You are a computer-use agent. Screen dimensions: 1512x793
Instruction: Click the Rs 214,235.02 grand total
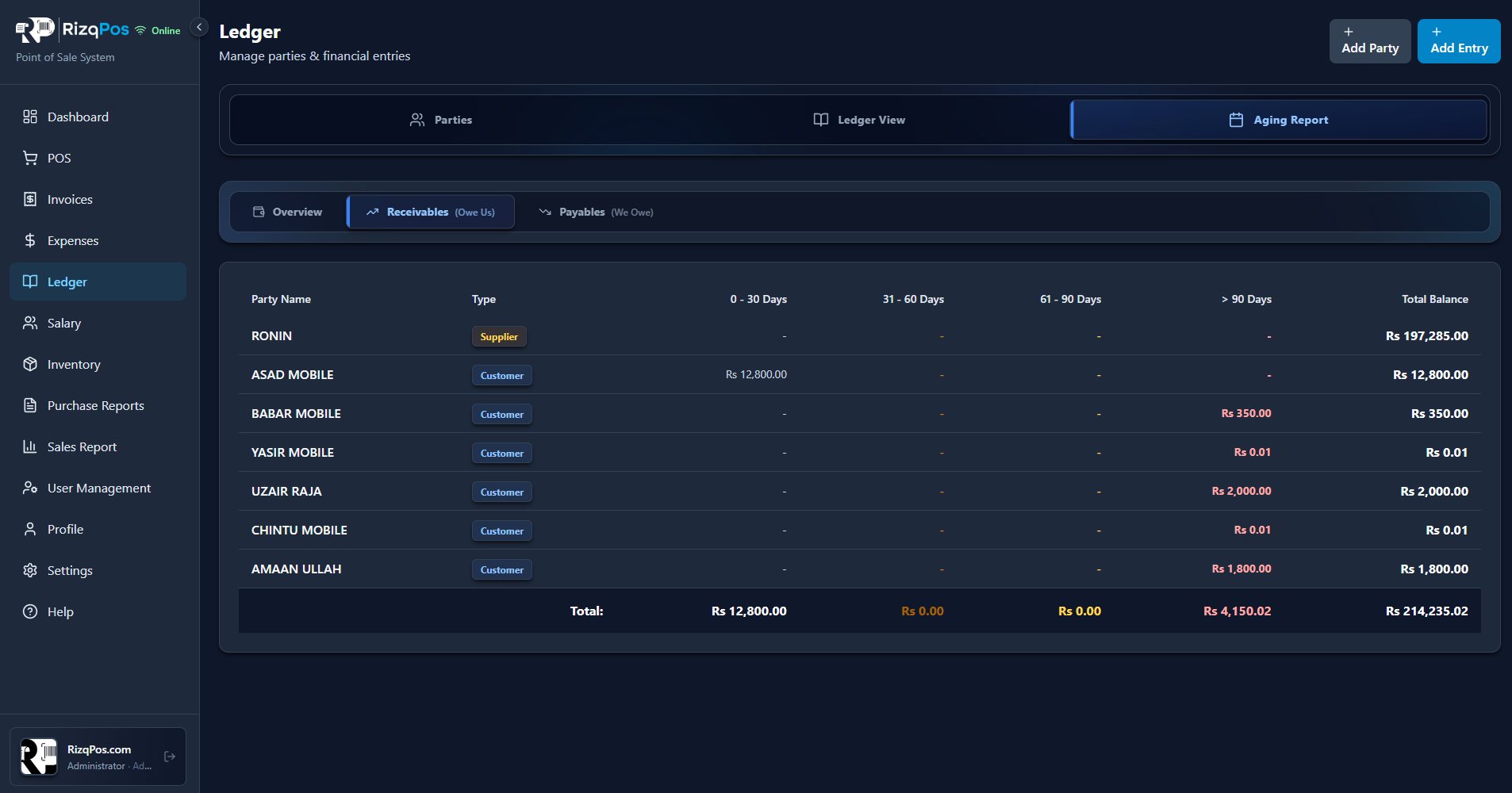point(1427,611)
